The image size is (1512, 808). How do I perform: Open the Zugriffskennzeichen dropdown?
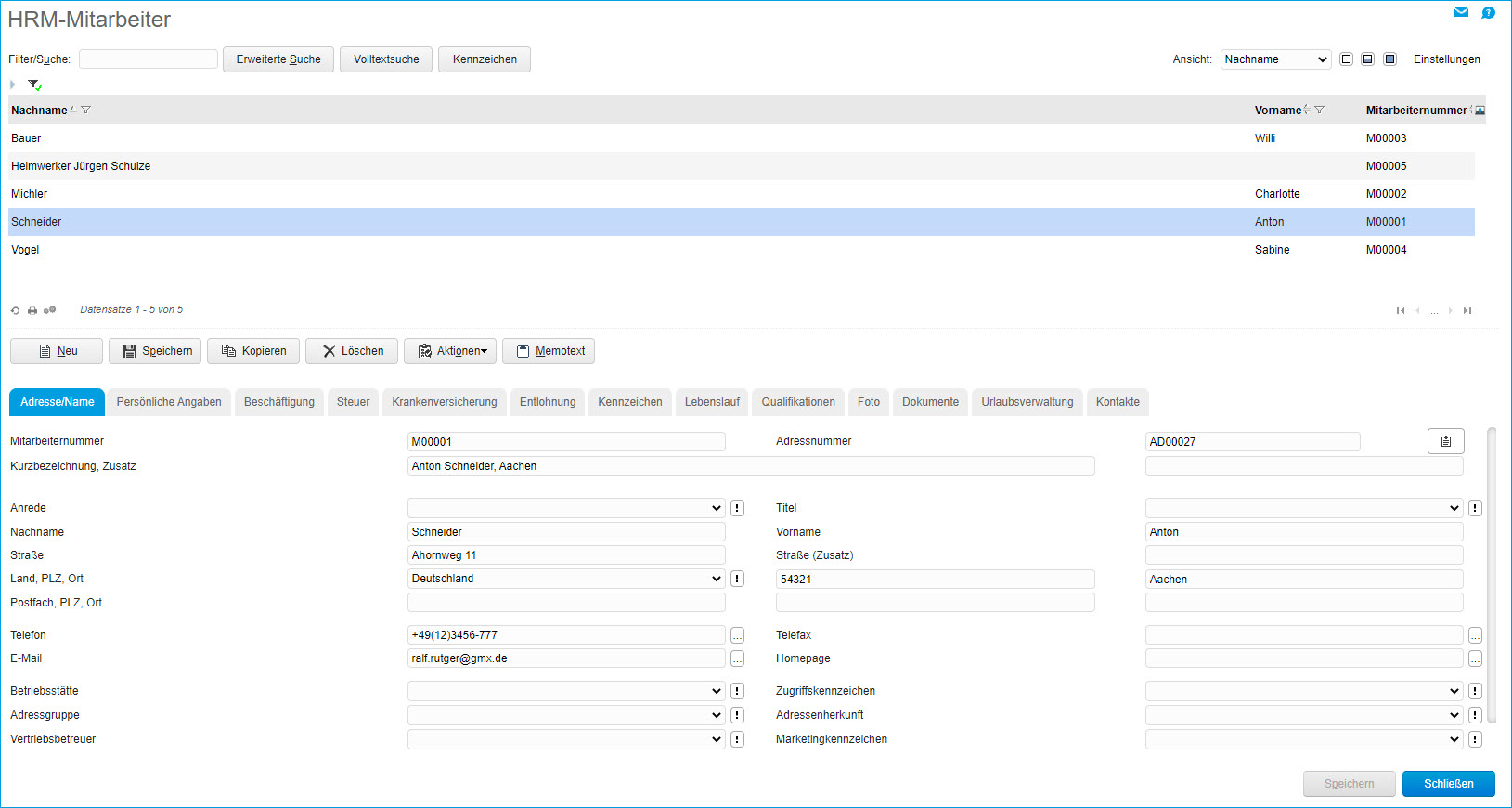(x=1303, y=691)
